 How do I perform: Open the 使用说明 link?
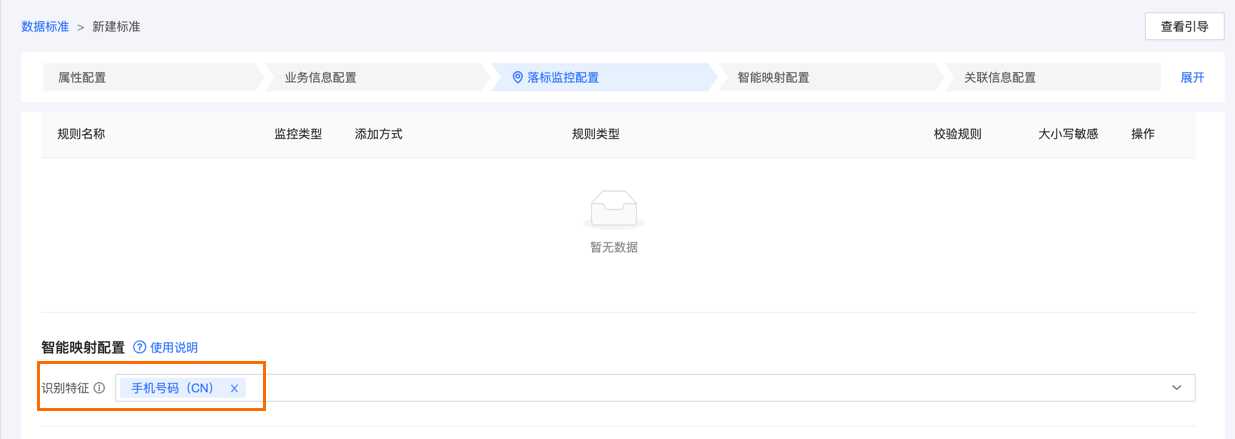[x=174, y=347]
